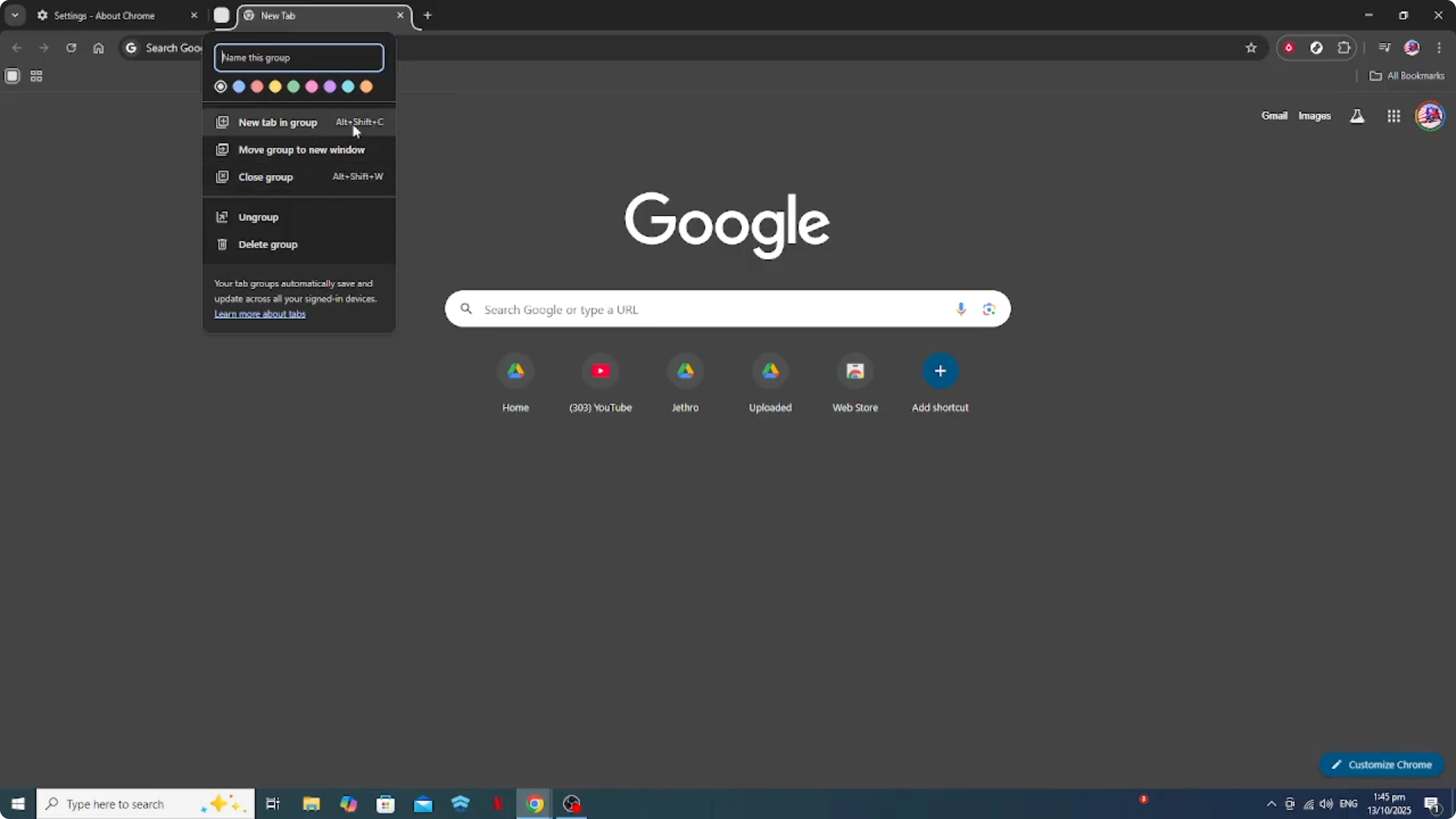The height and width of the screenshot is (819, 1456).
Task: Close the New Tab tab
Action: click(x=400, y=15)
